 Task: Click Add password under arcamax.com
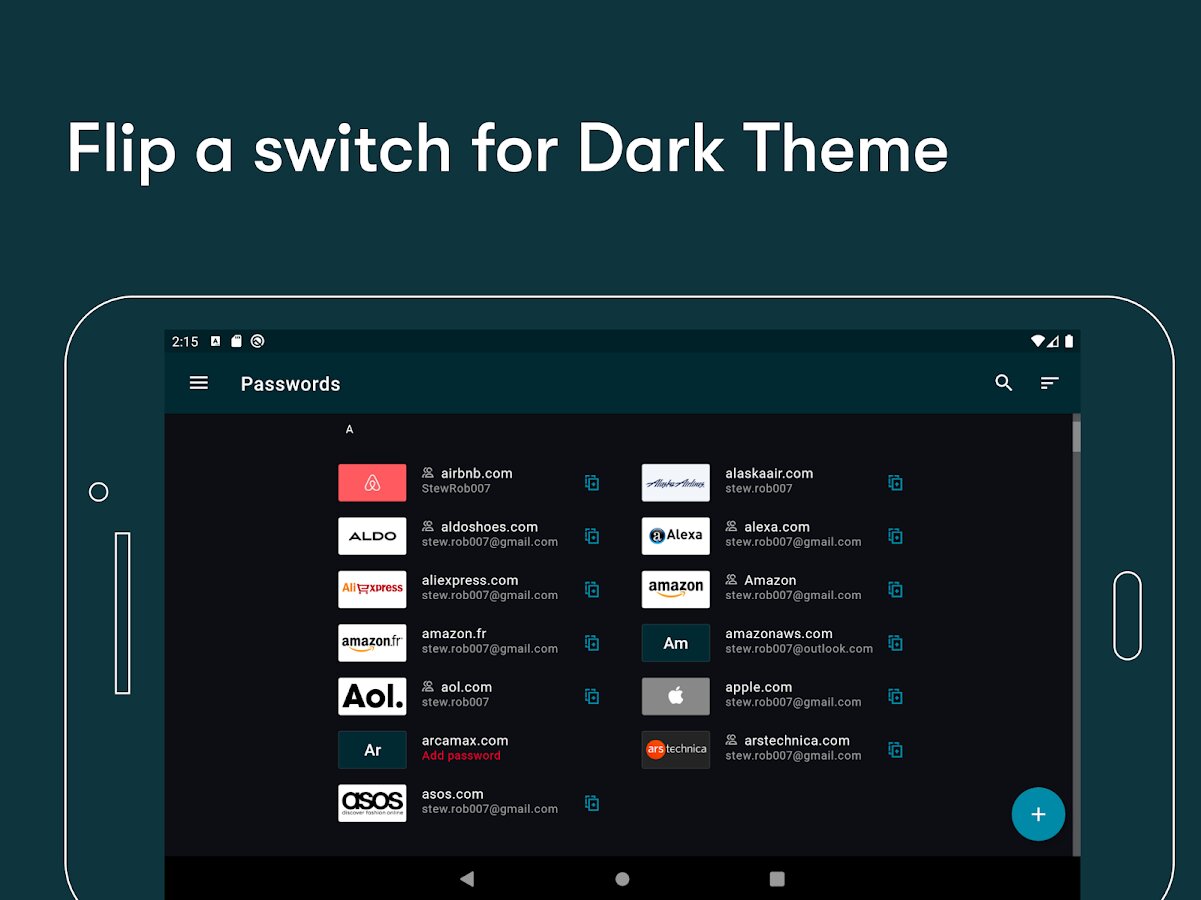point(461,756)
